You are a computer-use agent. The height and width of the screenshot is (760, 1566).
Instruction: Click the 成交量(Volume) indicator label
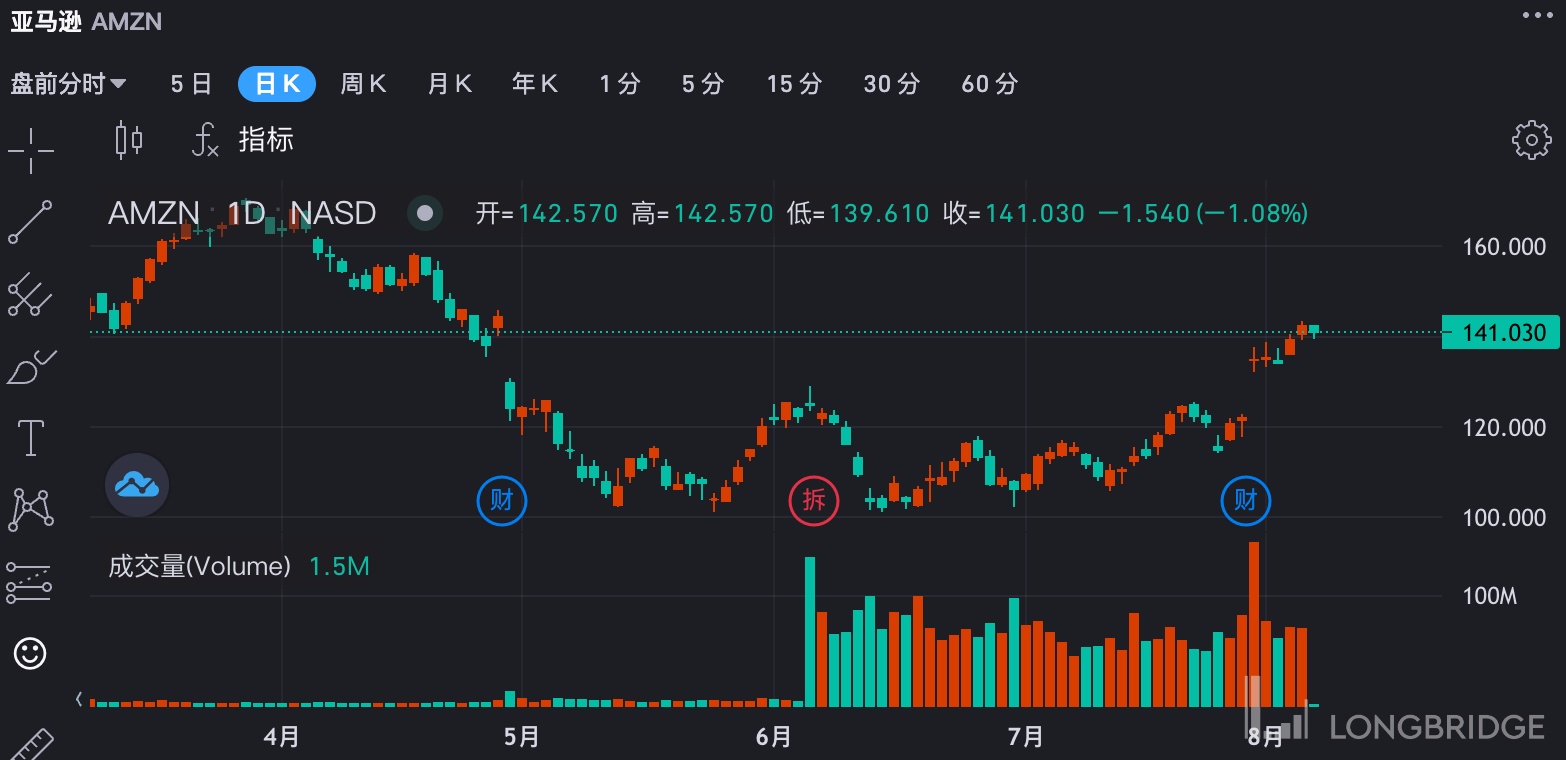(x=199, y=567)
